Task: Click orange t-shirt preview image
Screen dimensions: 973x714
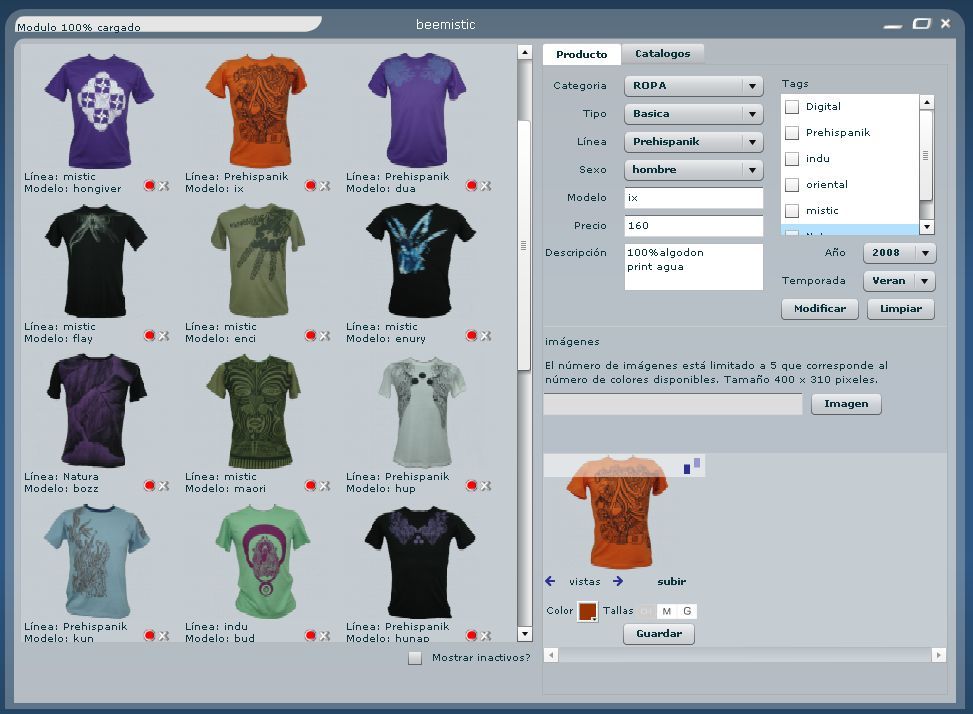Action: click(x=618, y=512)
